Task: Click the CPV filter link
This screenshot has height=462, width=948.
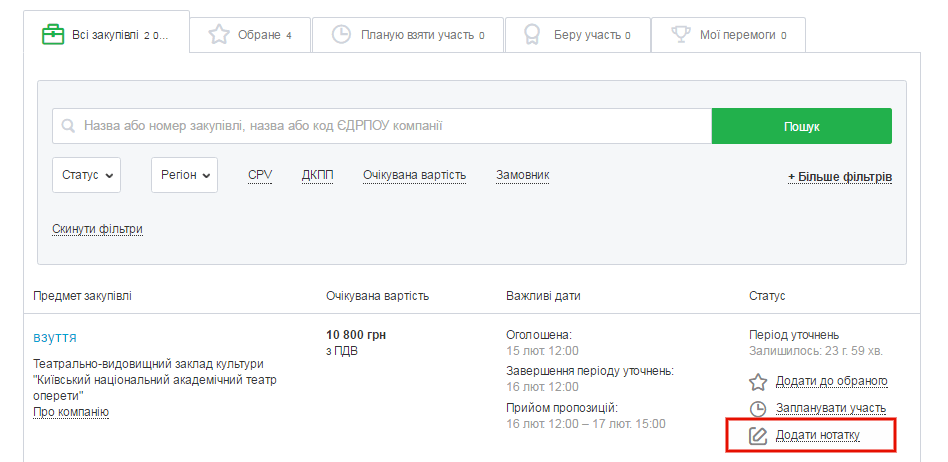Action: tap(260, 175)
